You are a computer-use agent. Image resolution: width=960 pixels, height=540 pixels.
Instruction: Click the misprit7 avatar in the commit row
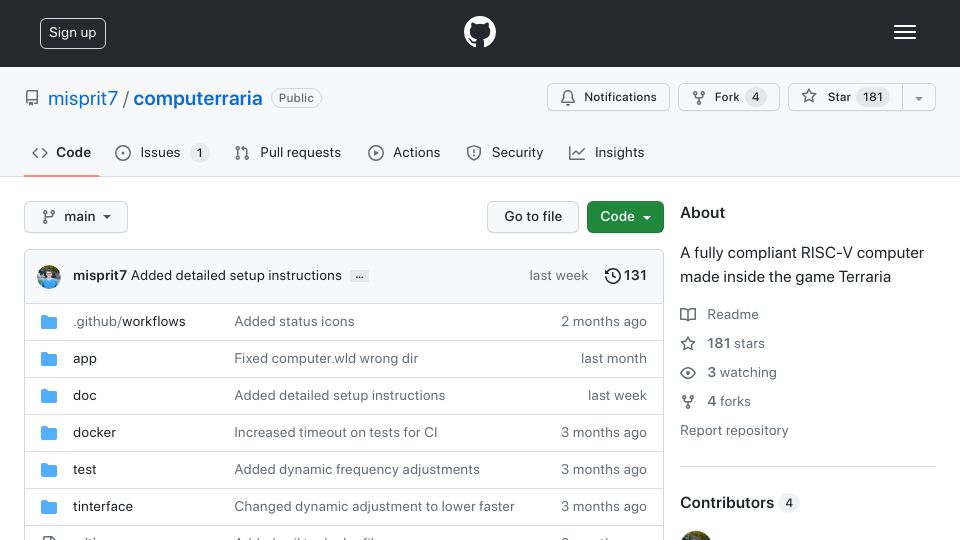click(x=49, y=277)
